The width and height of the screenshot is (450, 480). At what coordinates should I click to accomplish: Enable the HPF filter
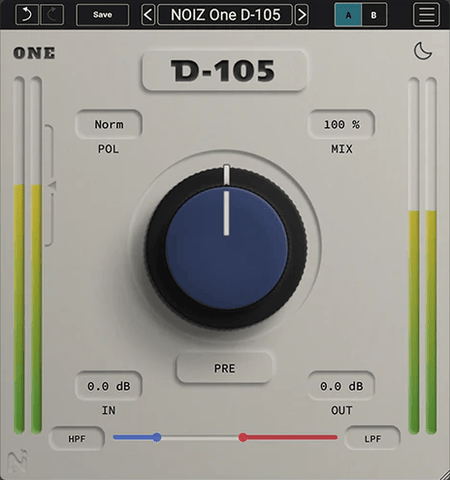coord(77,439)
